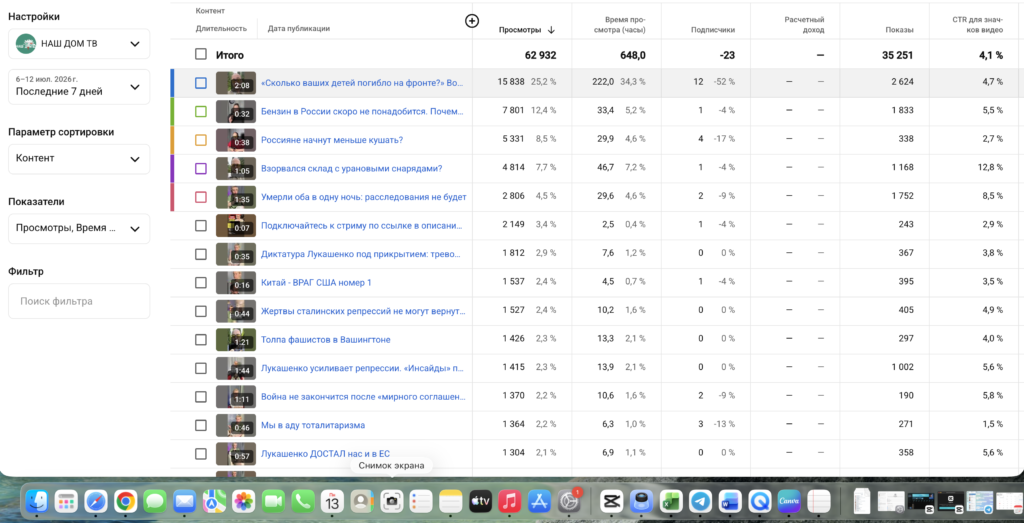
Task: Click into the Поиск фильтра search field
Action: [79, 301]
